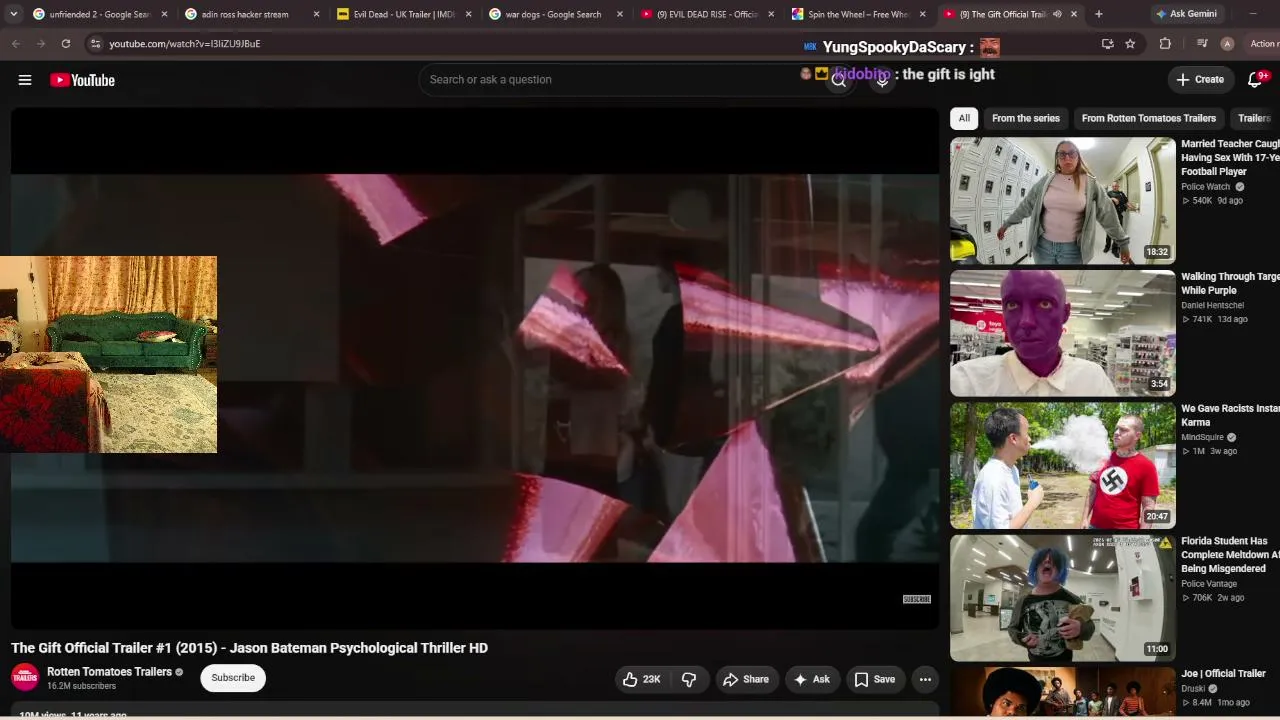Open Ask Gemini in the browser

[1188, 14]
